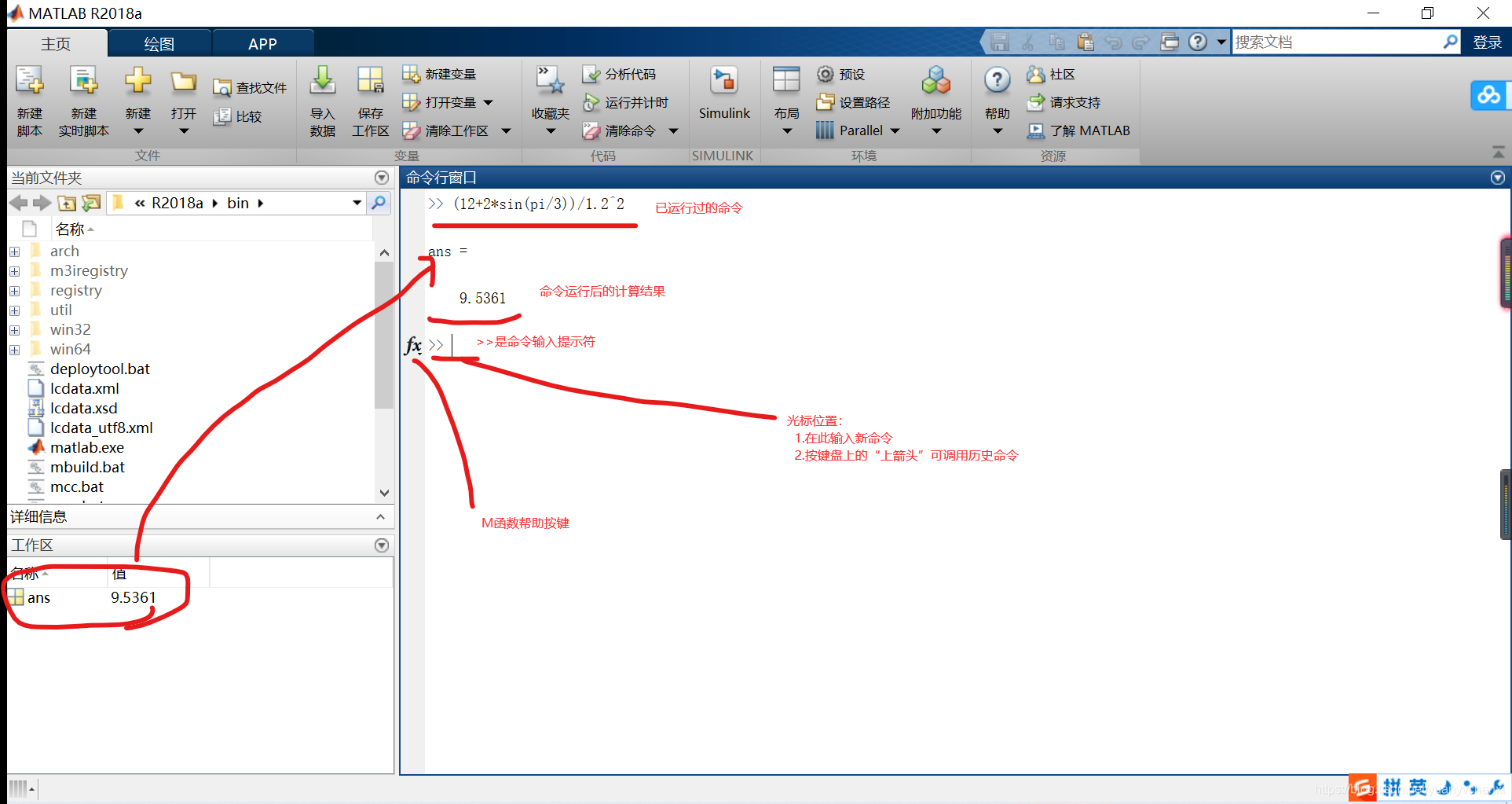1512x804 pixels.
Task: Click the browse for folder icon
Action: [92, 204]
